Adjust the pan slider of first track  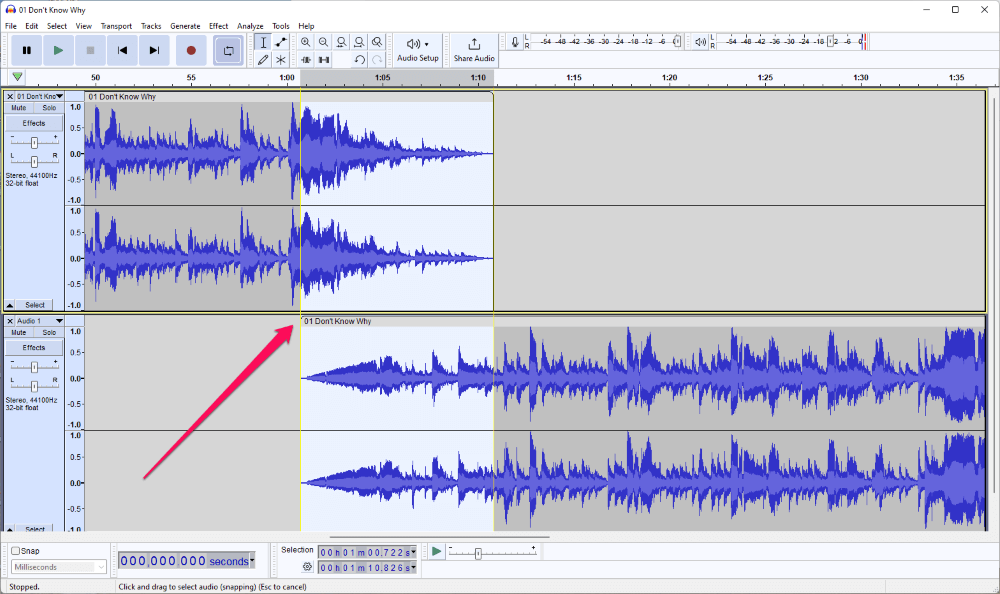coord(34,161)
